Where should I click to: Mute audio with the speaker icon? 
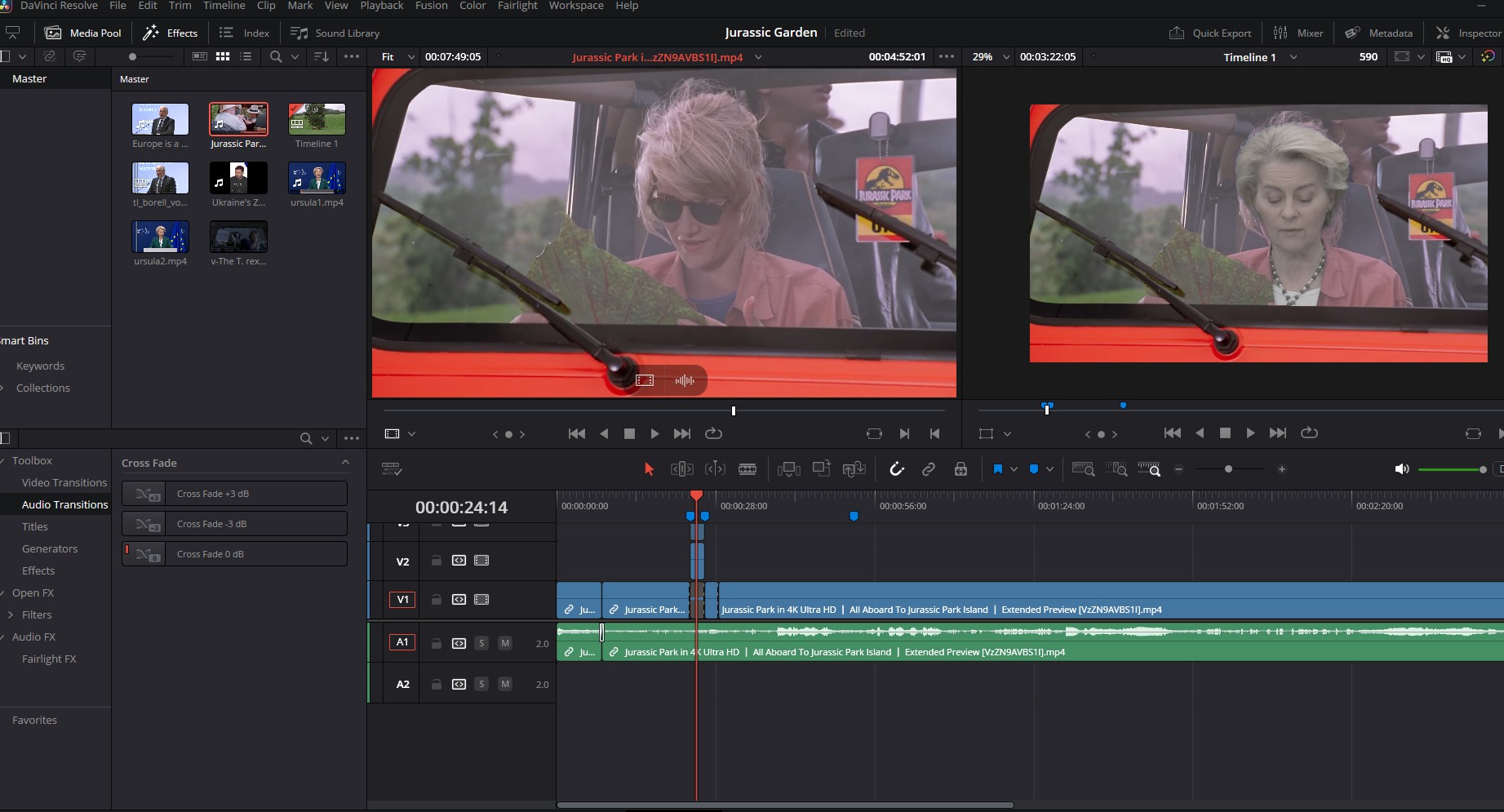point(1402,469)
